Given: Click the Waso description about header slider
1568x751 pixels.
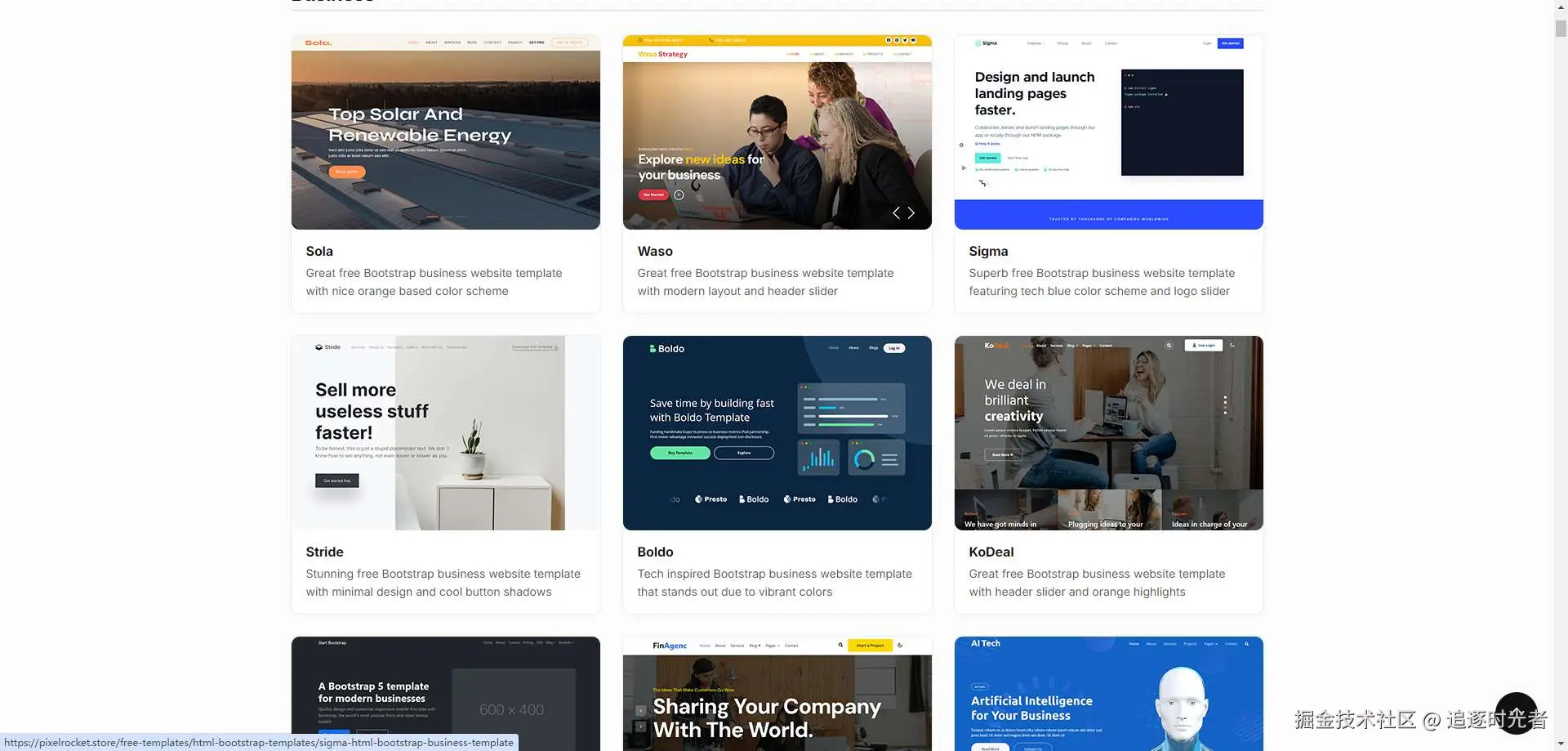Looking at the screenshot, I should (x=766, y=282).
